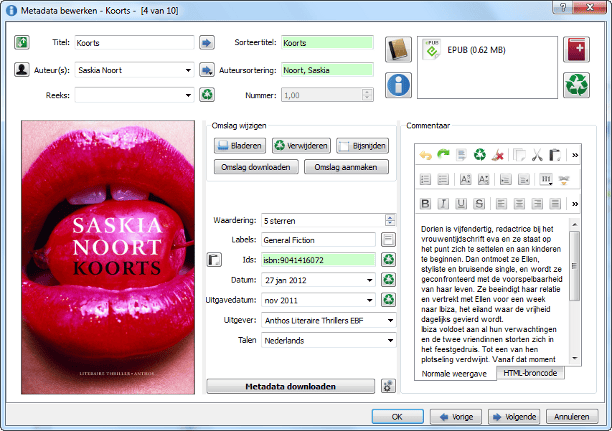Click select-all icon in comment toolbar
The width and height of the screenshot is (612, 431).
[461, 155]
